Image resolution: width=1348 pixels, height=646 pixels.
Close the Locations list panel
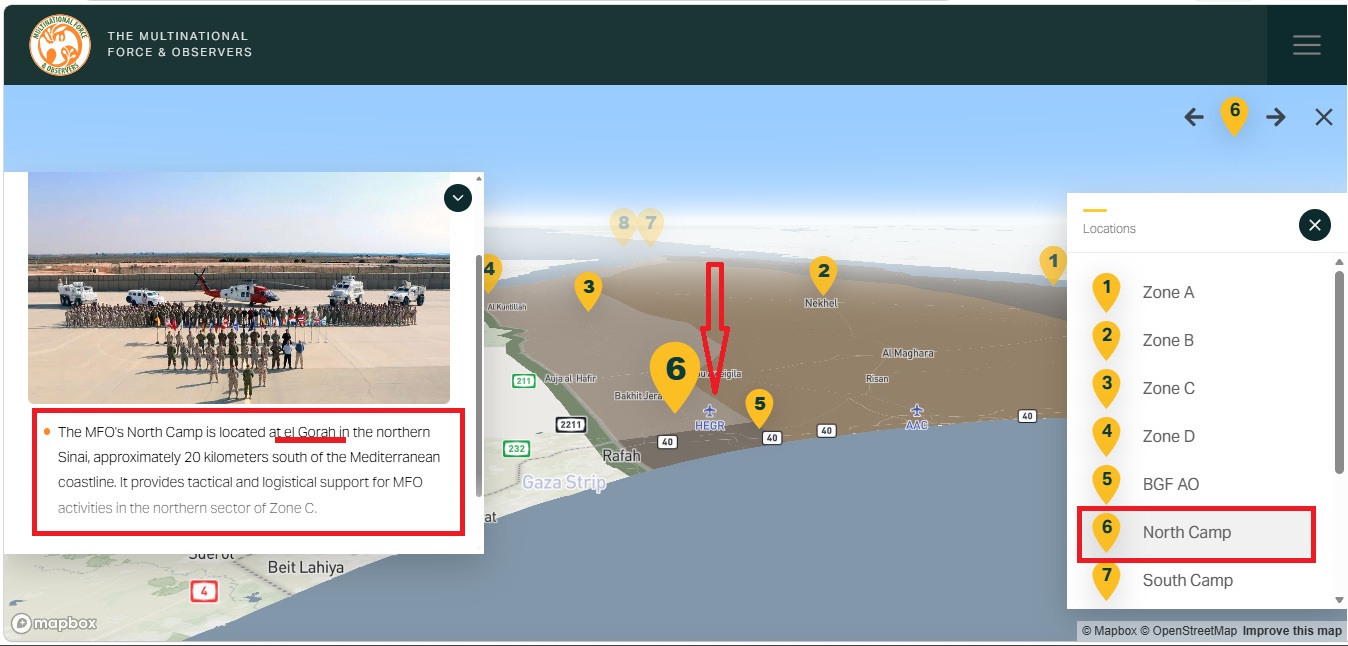[x=1315, y=225]
